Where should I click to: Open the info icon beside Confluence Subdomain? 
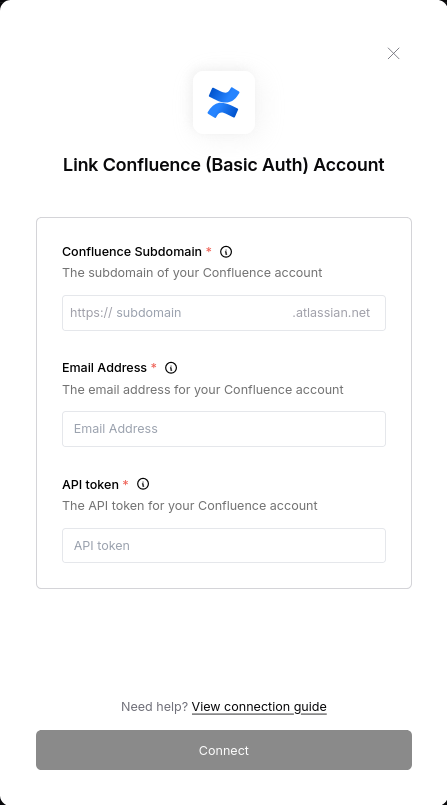[226, 252]
